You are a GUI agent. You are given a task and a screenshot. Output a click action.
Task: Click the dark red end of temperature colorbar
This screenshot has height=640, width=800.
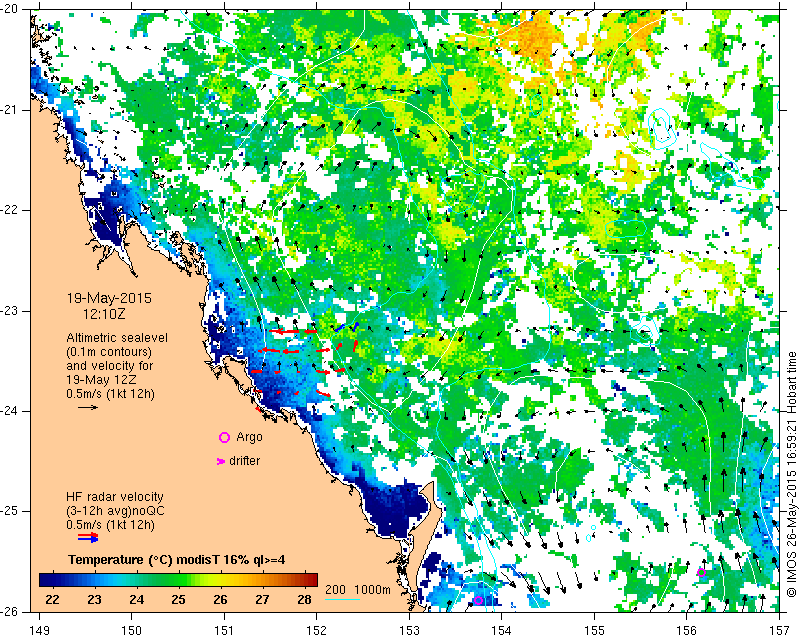click(312, 580)
